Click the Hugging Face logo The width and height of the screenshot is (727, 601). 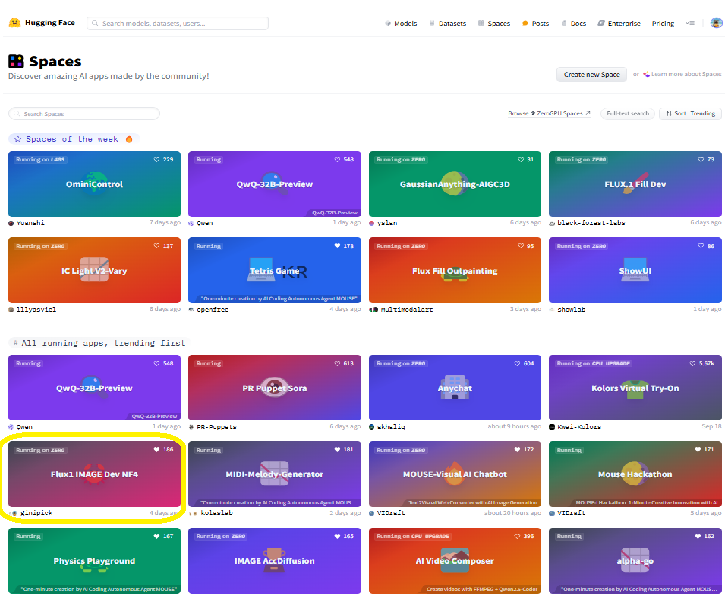point(41,22)
